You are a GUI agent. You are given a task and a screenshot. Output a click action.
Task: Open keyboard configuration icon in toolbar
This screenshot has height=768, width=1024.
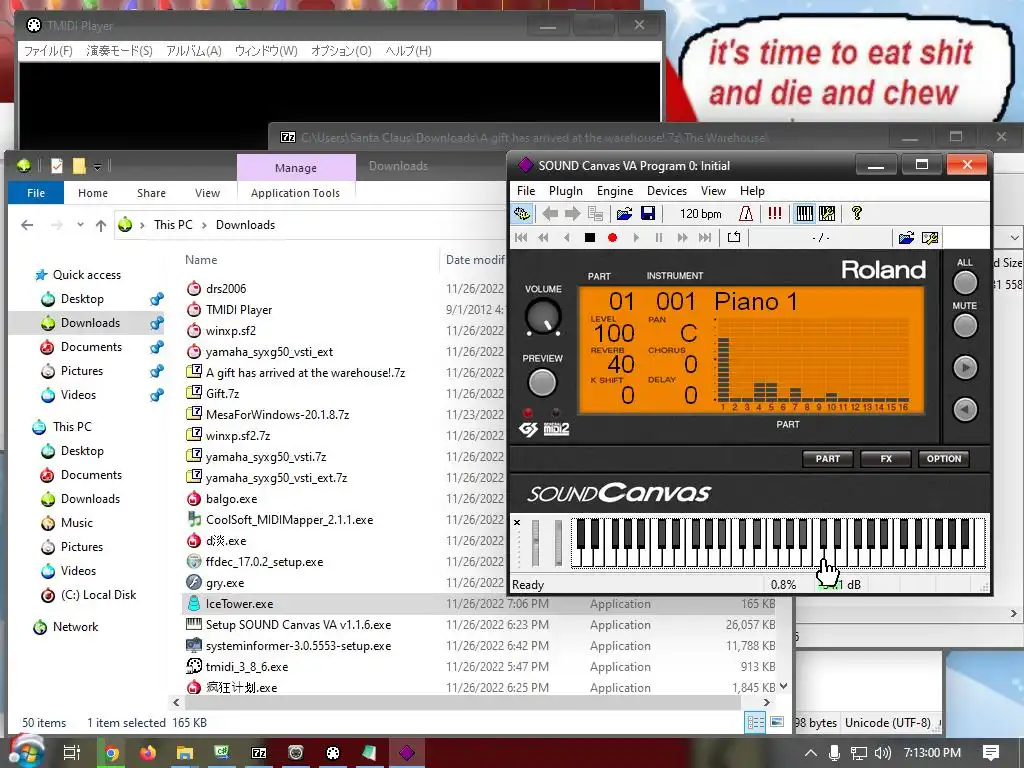(827, 214)
